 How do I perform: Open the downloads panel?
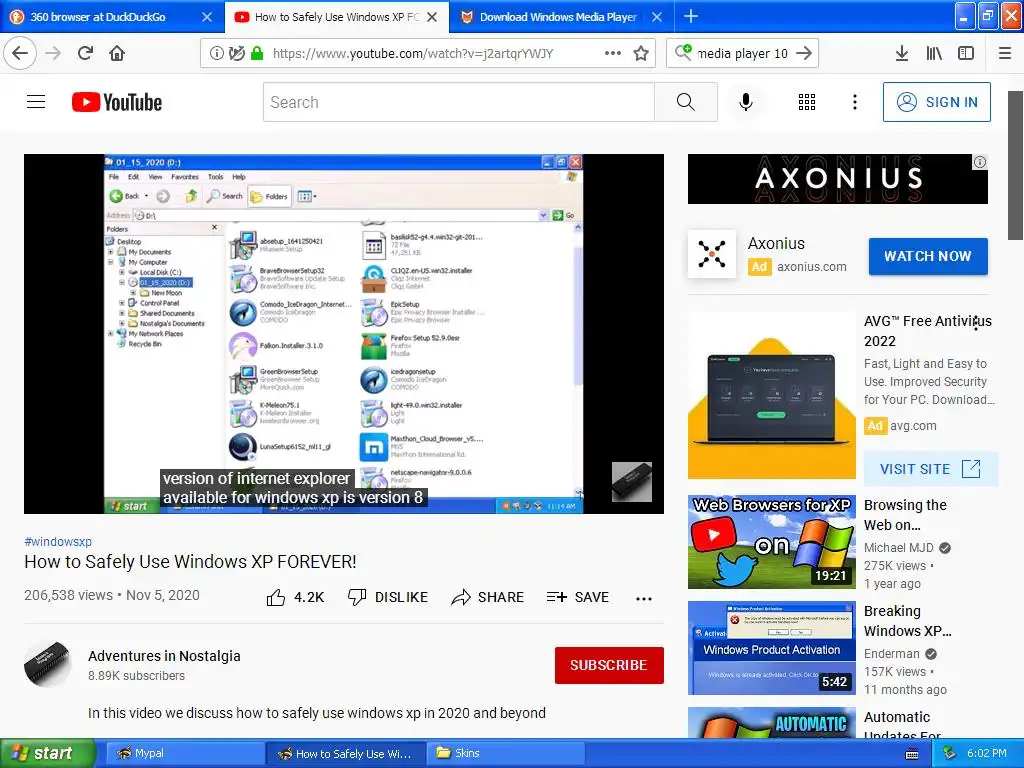pyautogui.click(x=902, y=53)
